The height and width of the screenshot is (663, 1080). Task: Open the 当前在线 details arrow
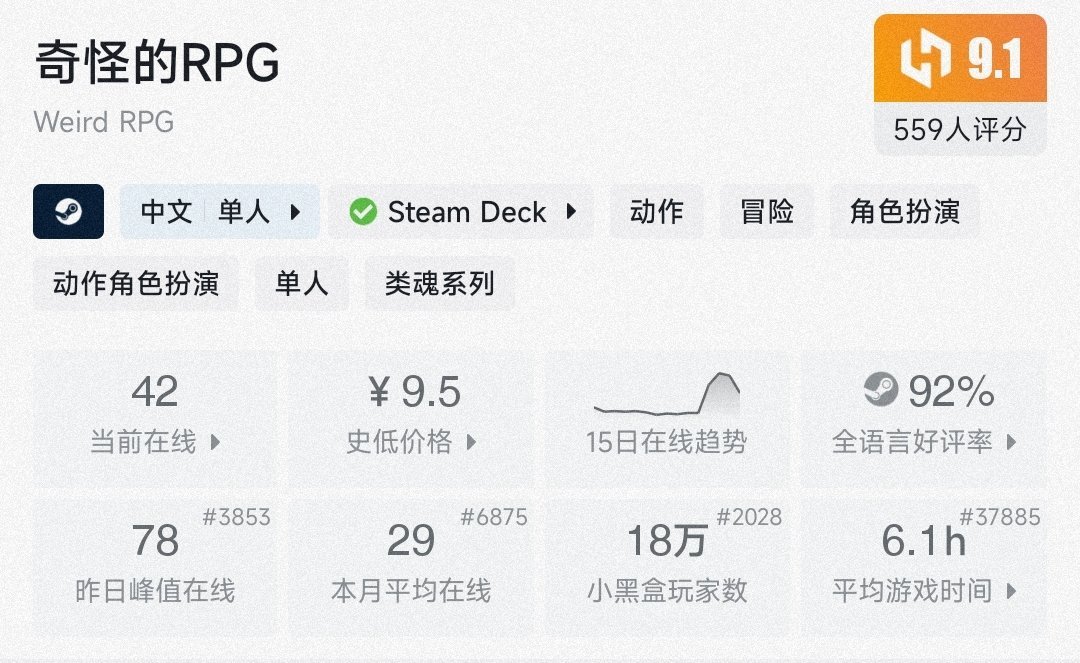point(215,442)
